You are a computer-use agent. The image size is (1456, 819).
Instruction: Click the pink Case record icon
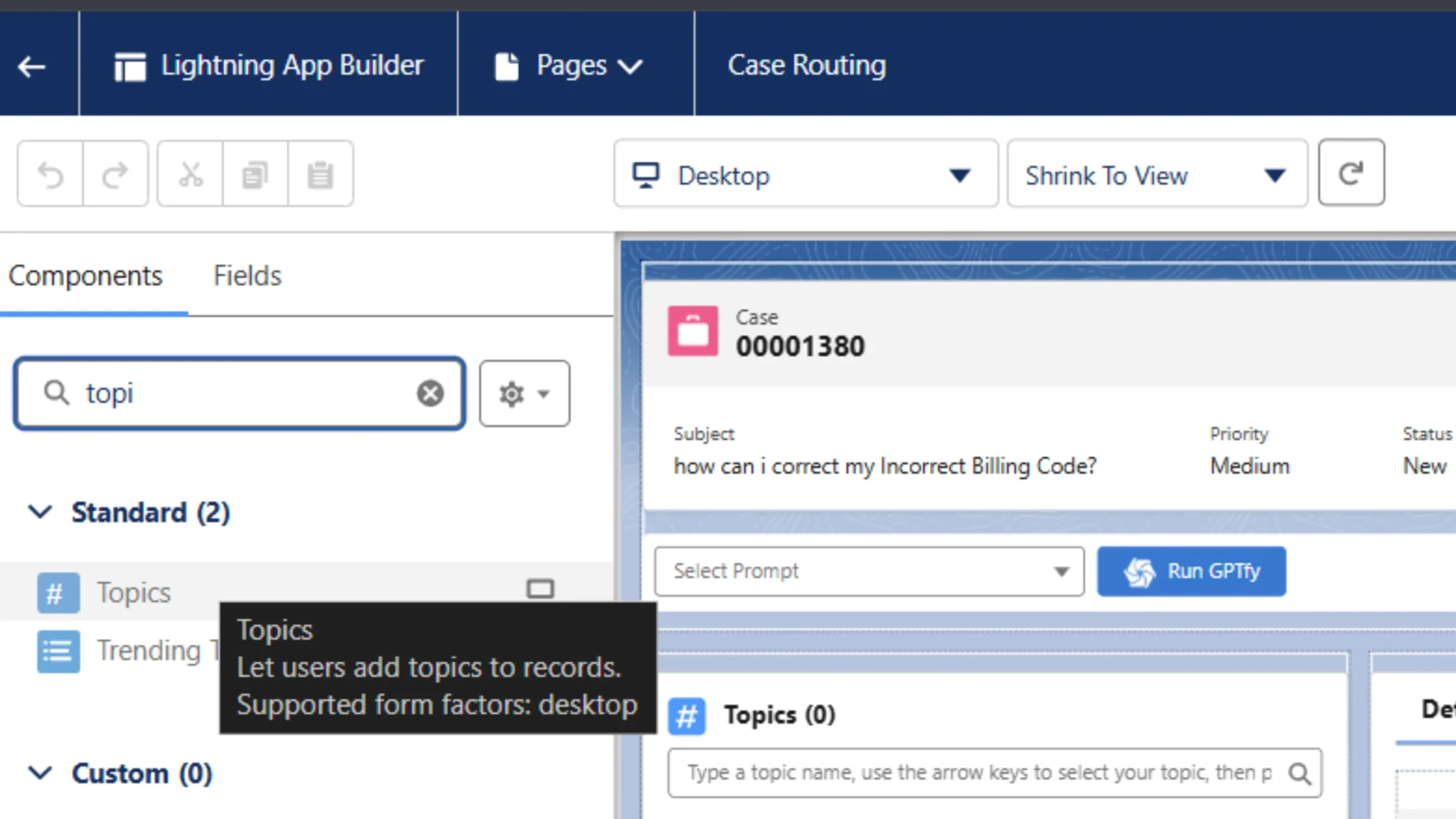(692, 331)
